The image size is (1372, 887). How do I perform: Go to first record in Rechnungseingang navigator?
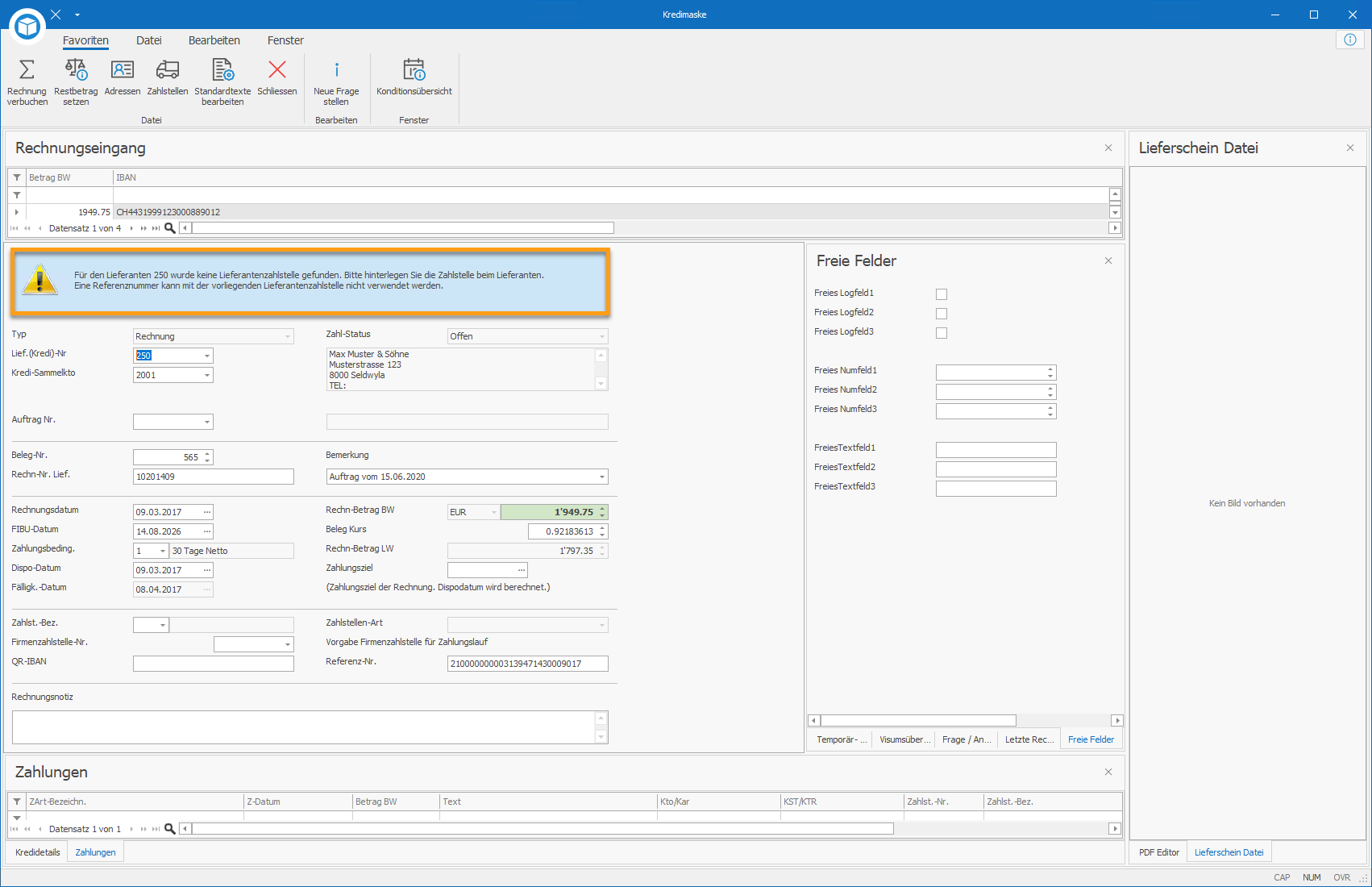click(x=15, y=228)
